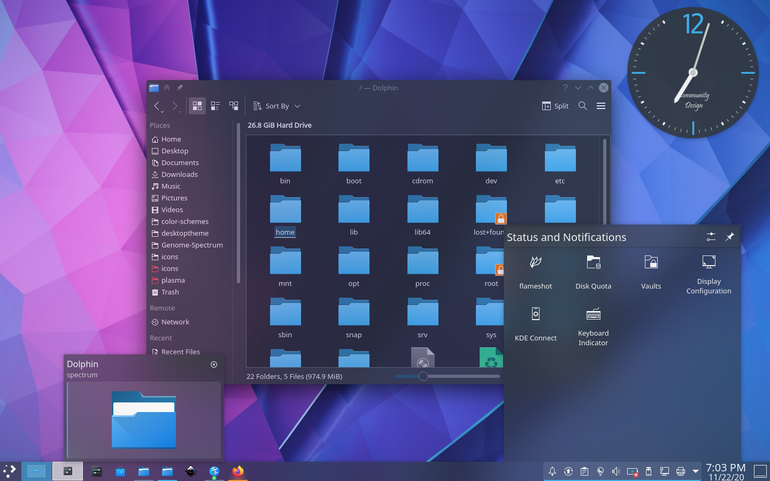The width and height of the screenshot is (770, 481).
Task: Open Vaults tray entry
Action: tap(651, 271)
